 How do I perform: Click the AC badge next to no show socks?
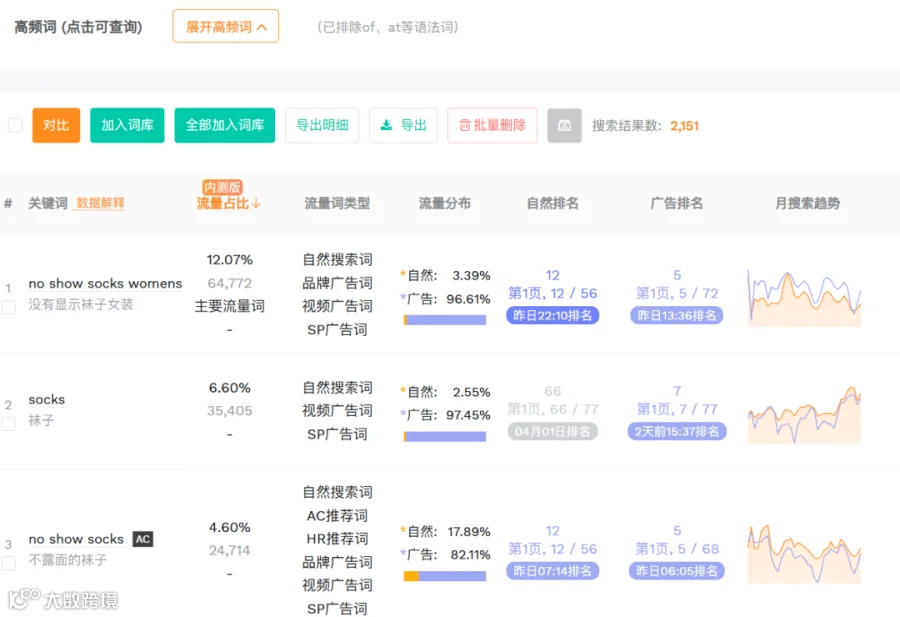pyautogui.click(x=143, y=539)
